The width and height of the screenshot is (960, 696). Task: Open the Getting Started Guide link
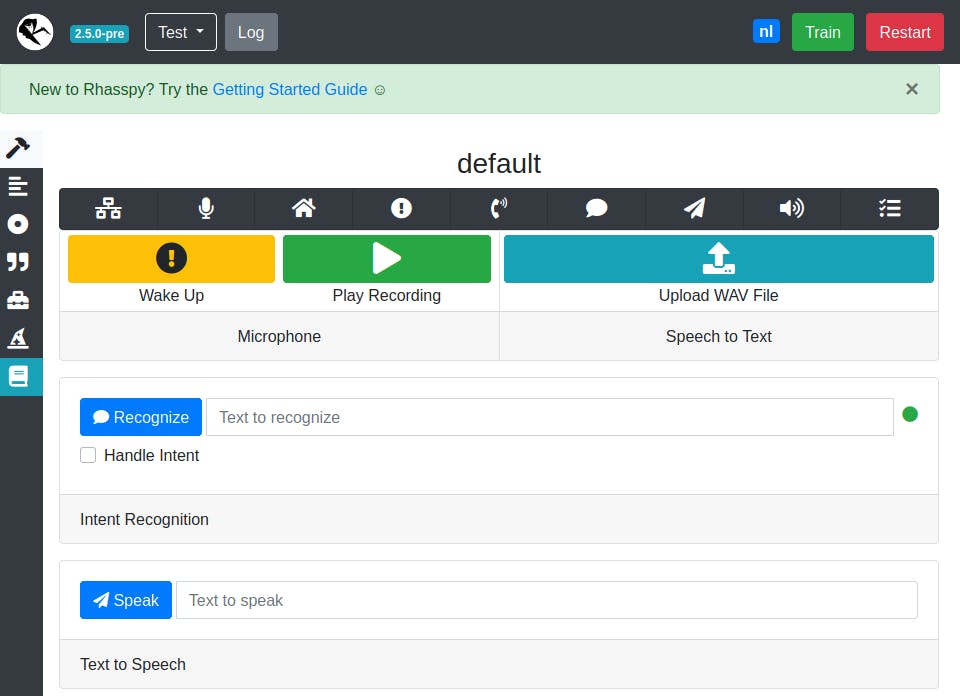pyautogui.click(x=290, y=89)
